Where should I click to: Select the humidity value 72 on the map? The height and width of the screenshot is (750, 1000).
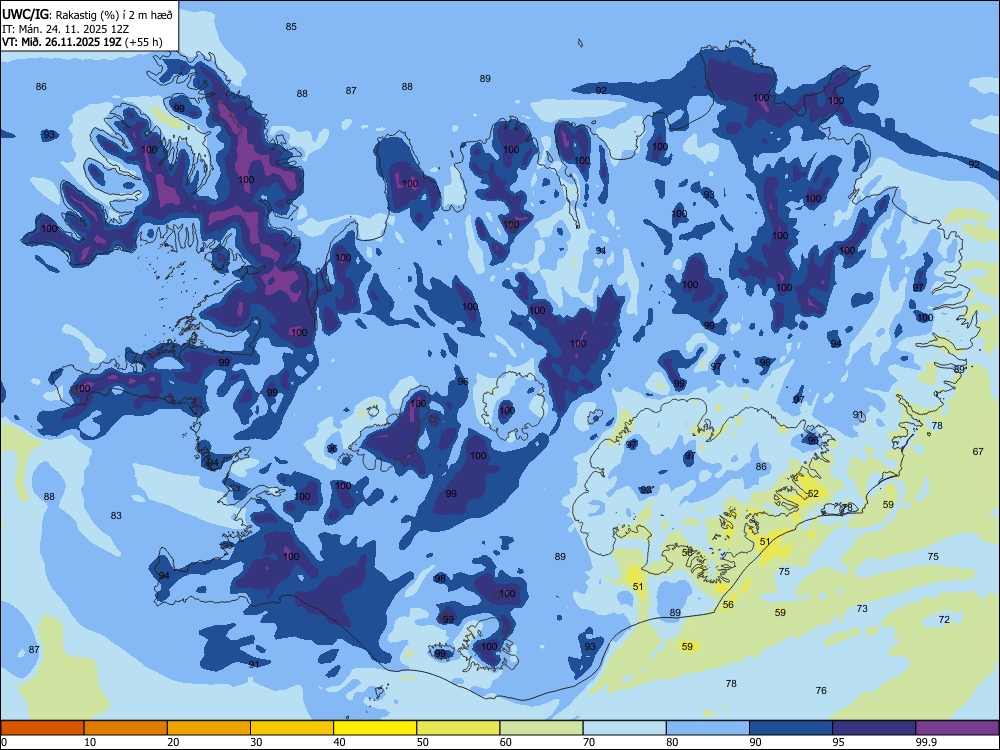click(x=944, y=619)
